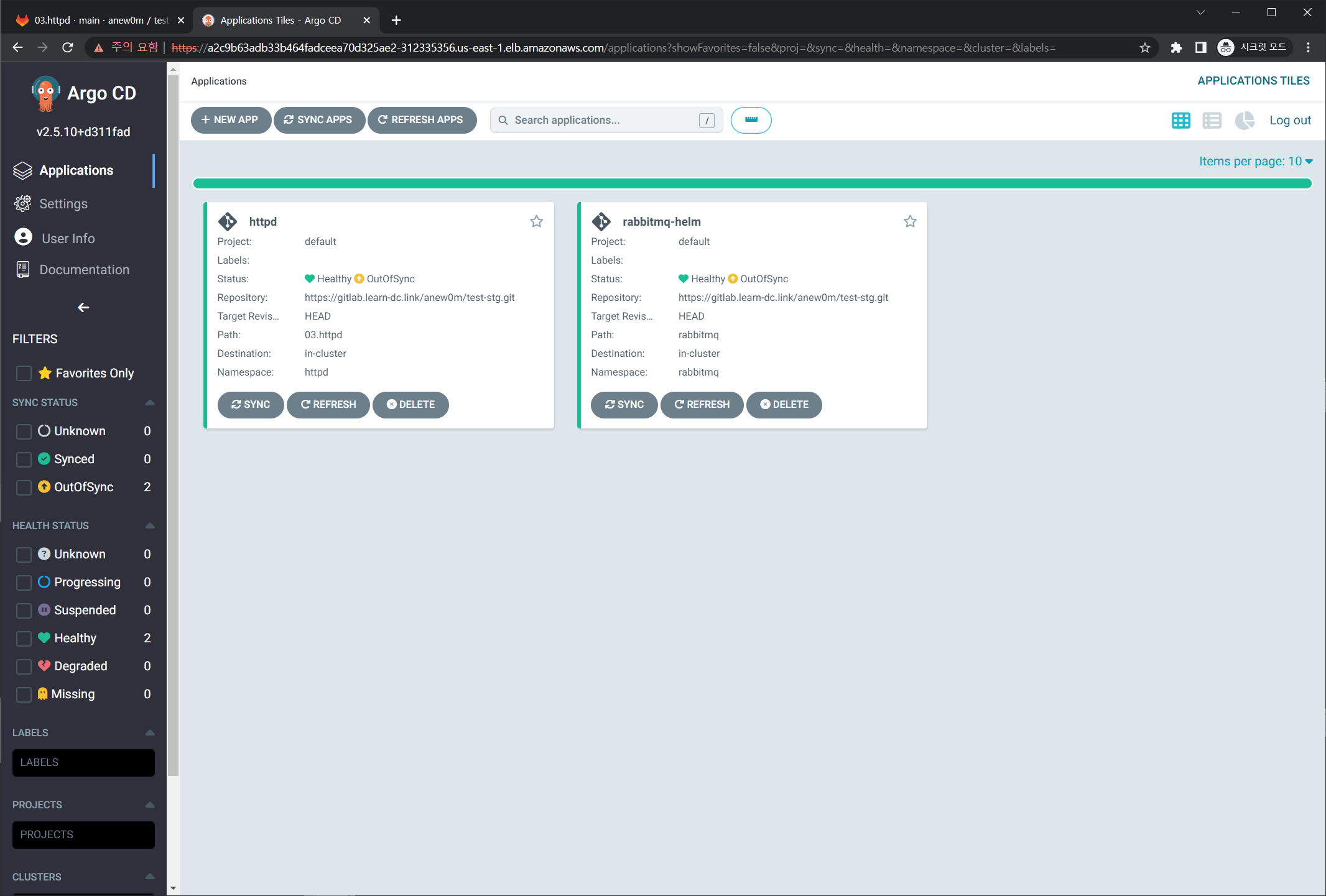Collapse the SYNC STATUS filter section
The width and height of the screenshot is (1326, 896).
pyautogui.click(x=149, y=403)
